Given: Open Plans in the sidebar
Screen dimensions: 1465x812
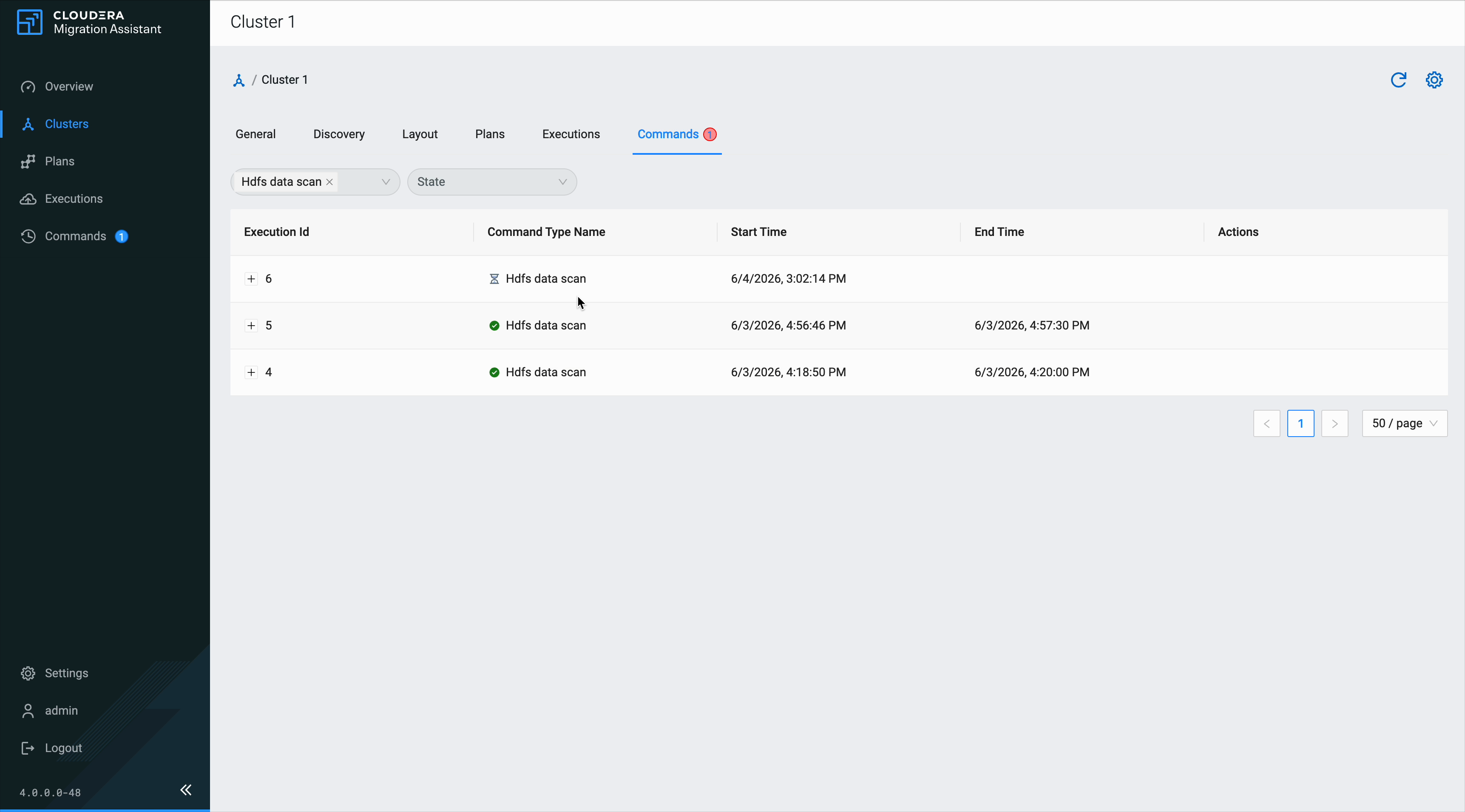Looking at the screenshot, I should point(59,162).
